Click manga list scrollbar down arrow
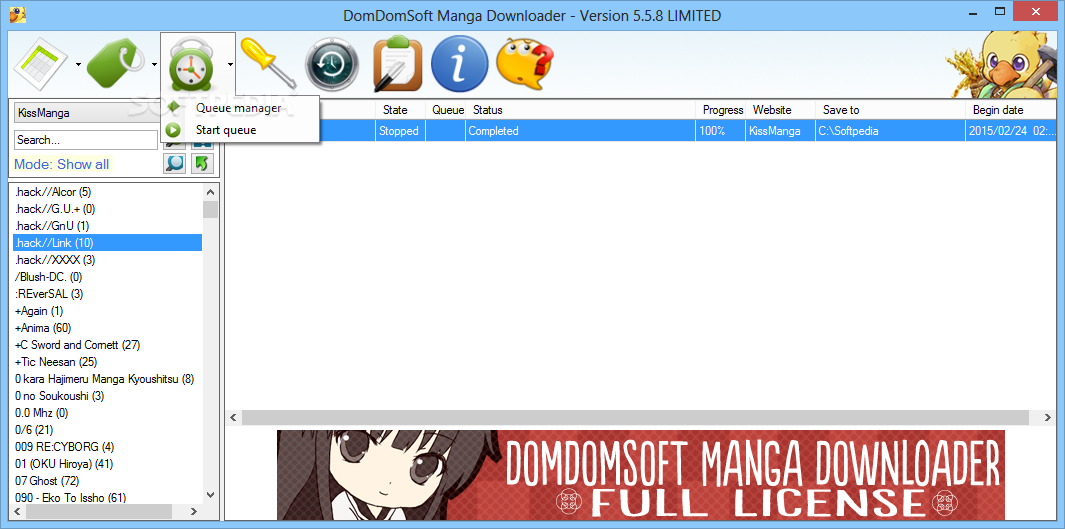The image size is (1065, 529). pos(210,495)
